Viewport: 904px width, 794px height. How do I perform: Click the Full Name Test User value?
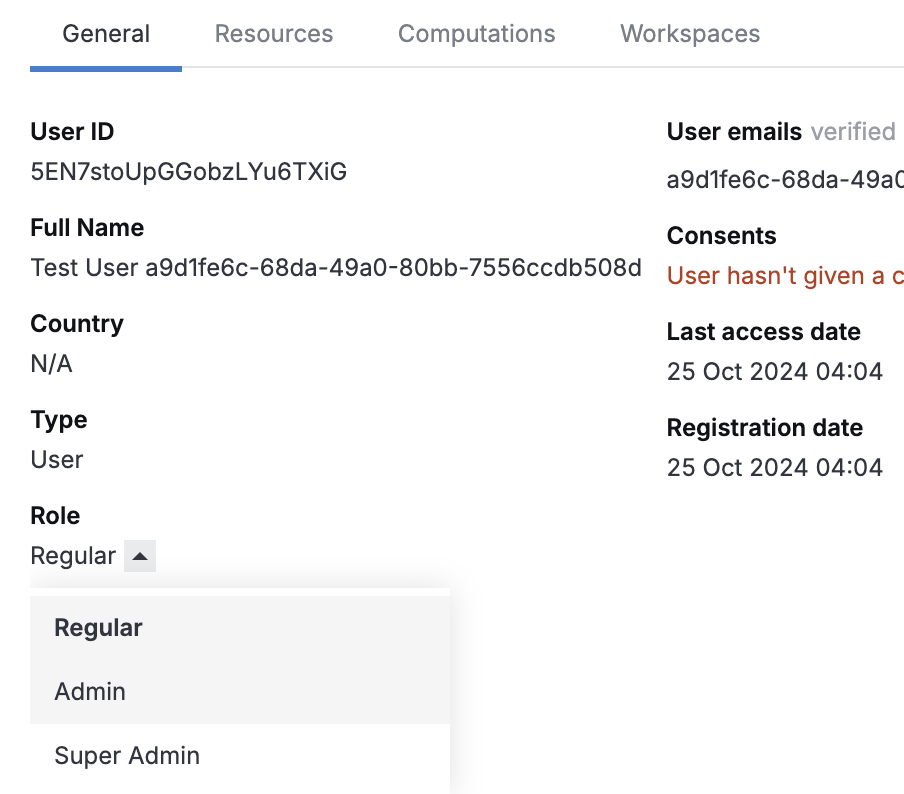pyautogui.click(x=336, y=268)
